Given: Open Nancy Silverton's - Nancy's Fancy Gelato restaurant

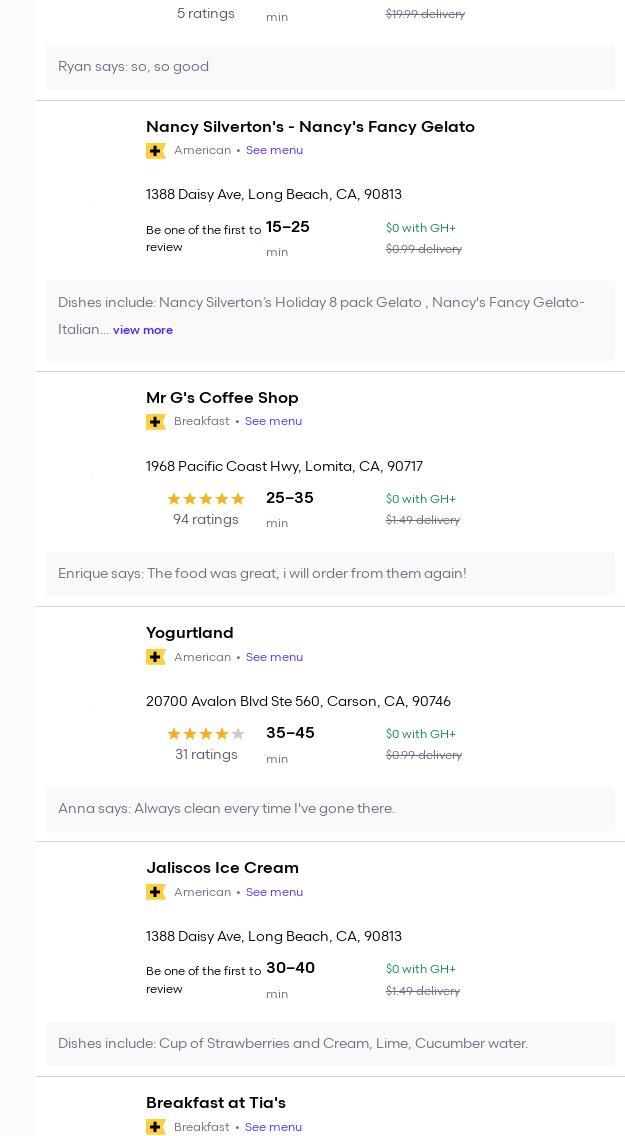Looking at the screenshot, I should (x=310, y=127).
